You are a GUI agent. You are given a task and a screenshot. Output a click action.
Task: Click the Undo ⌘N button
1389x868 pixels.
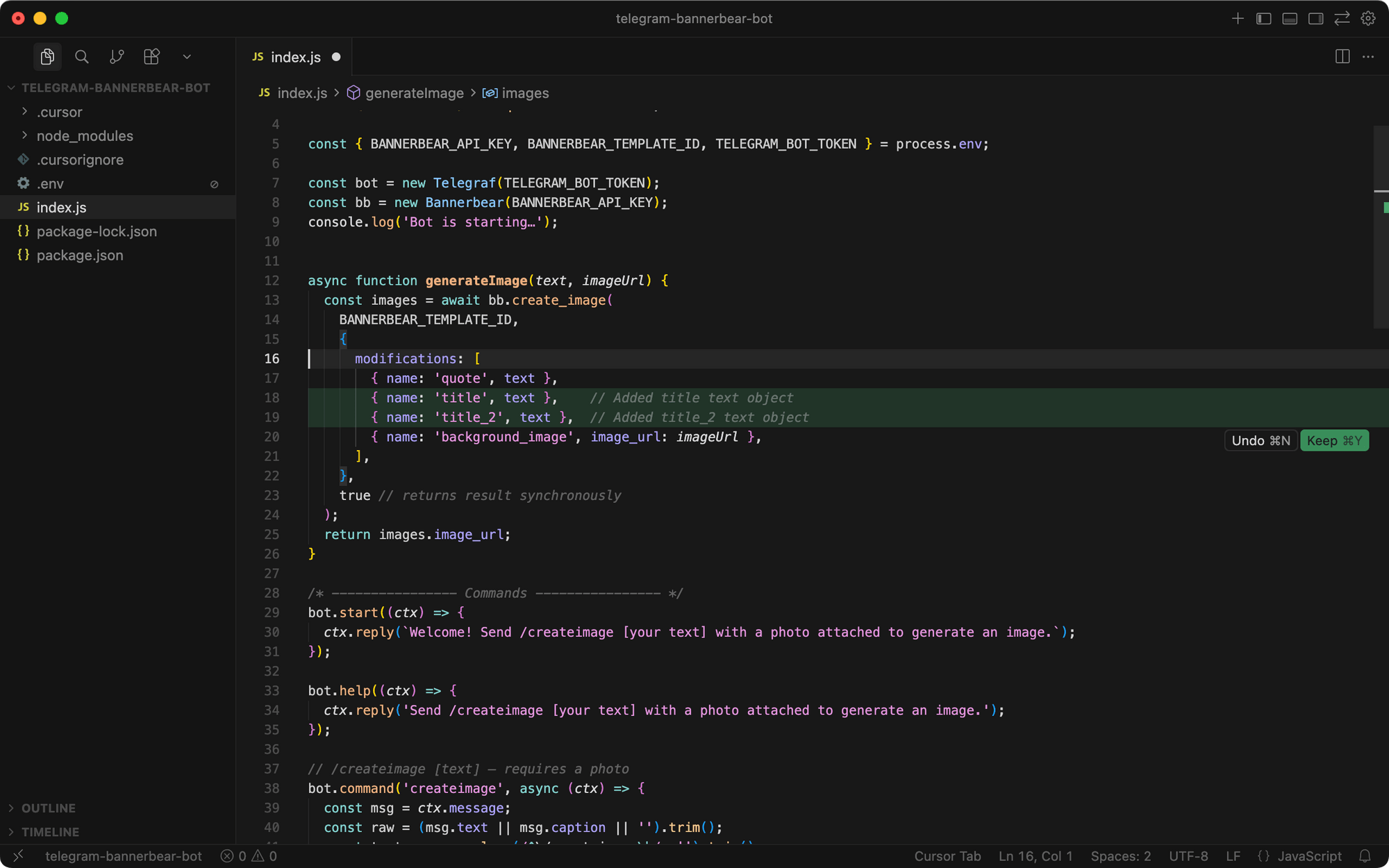[1261, 440]
